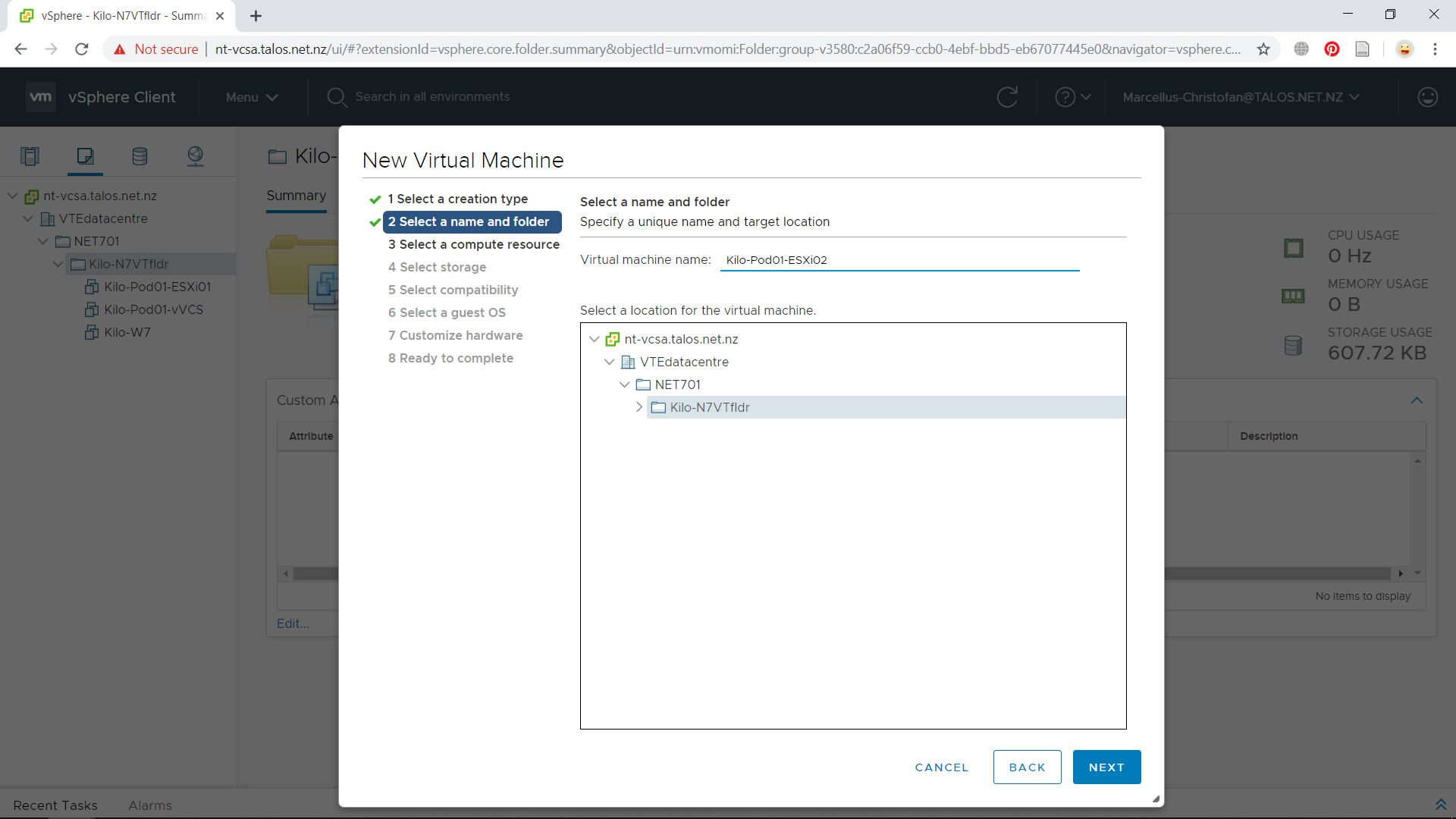The image size is (1456, 819).
Task: Click the Virtual machine name field
Action: 899,260
